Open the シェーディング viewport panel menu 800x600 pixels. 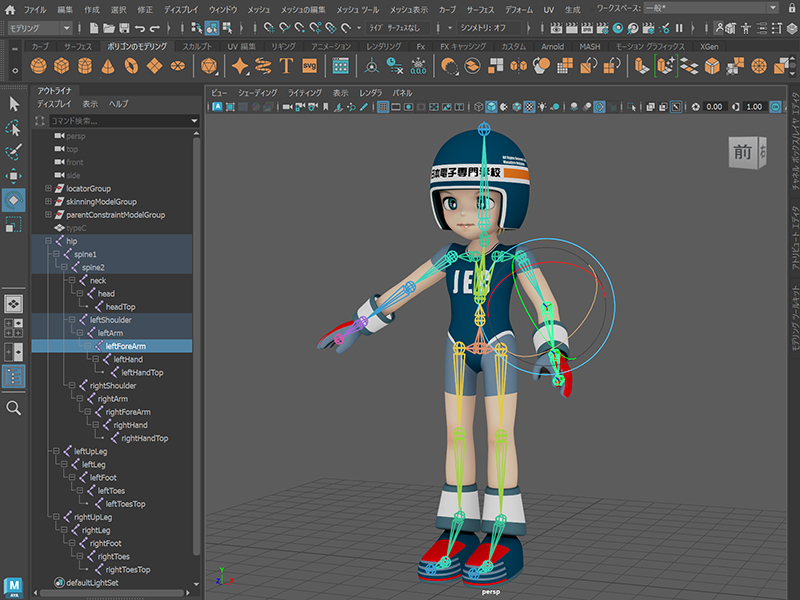[259, 92]
